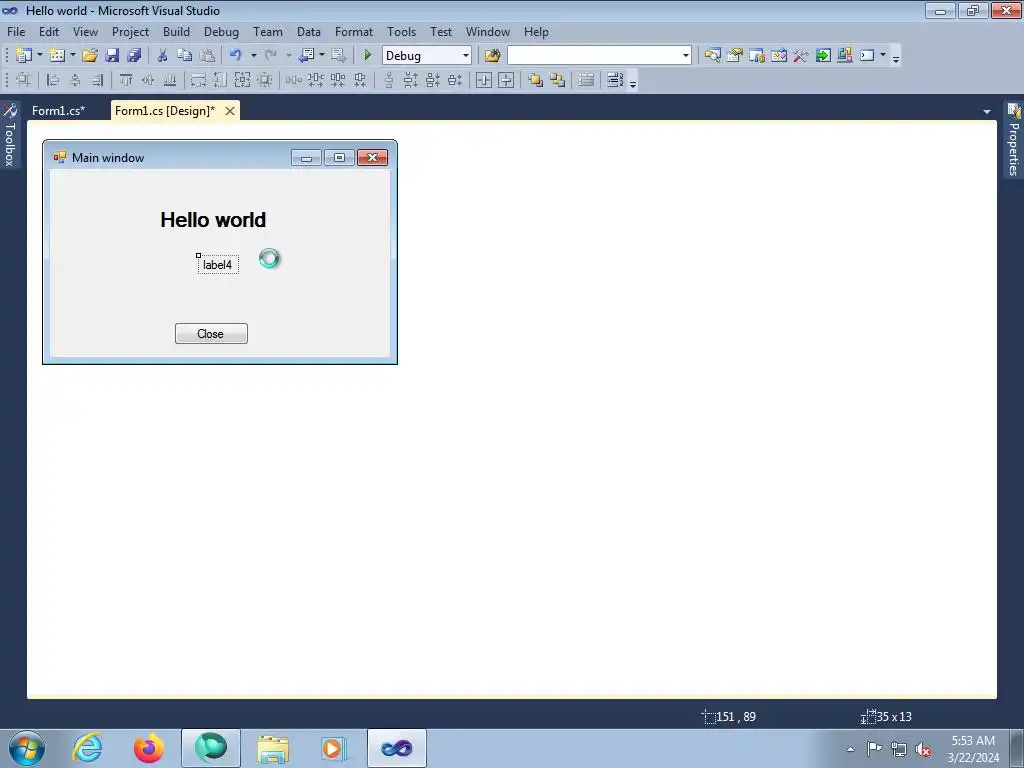Click the Center Vertically layout icon

coord(506,80)
